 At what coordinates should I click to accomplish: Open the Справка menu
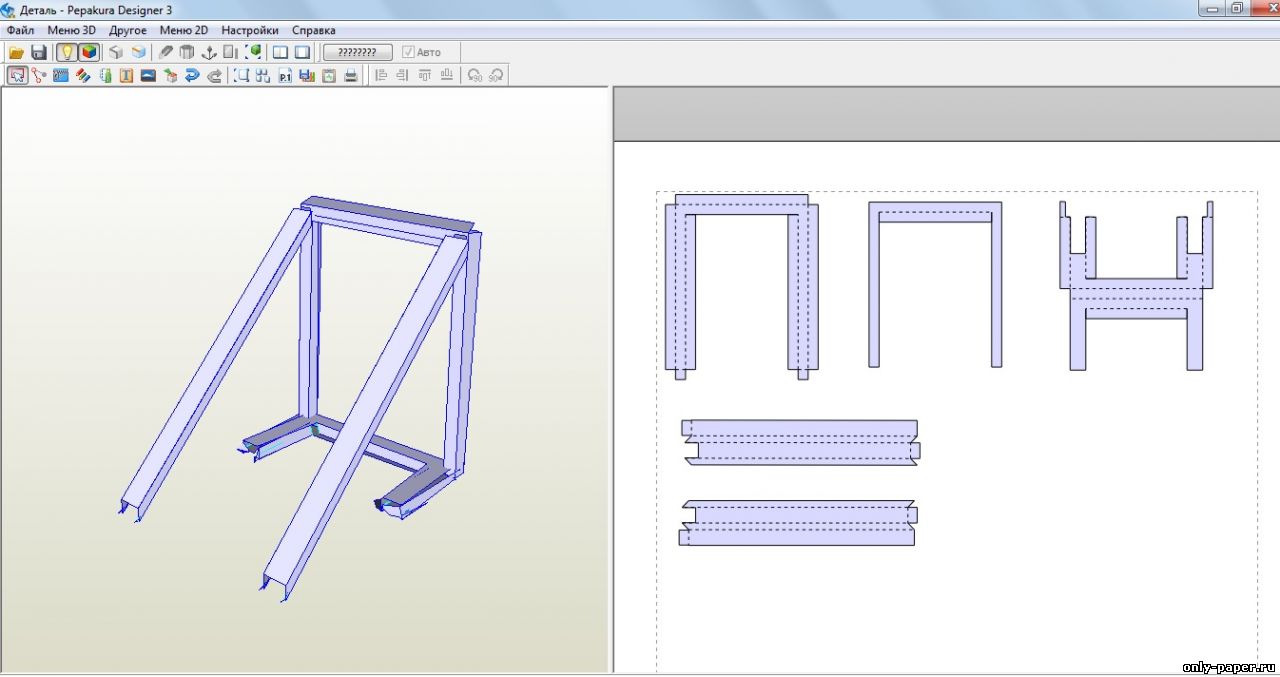[x=313, y=30]
